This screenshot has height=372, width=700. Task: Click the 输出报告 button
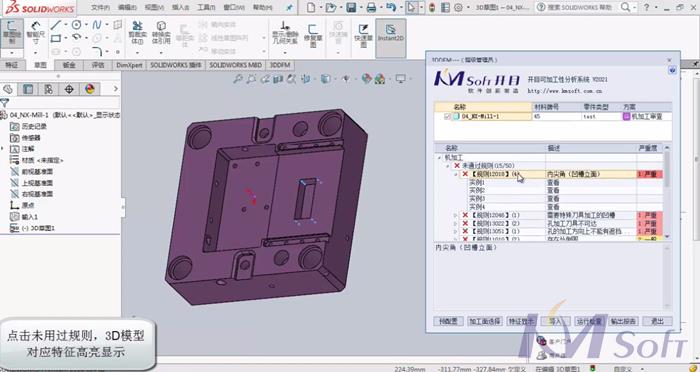pos(624,321)
